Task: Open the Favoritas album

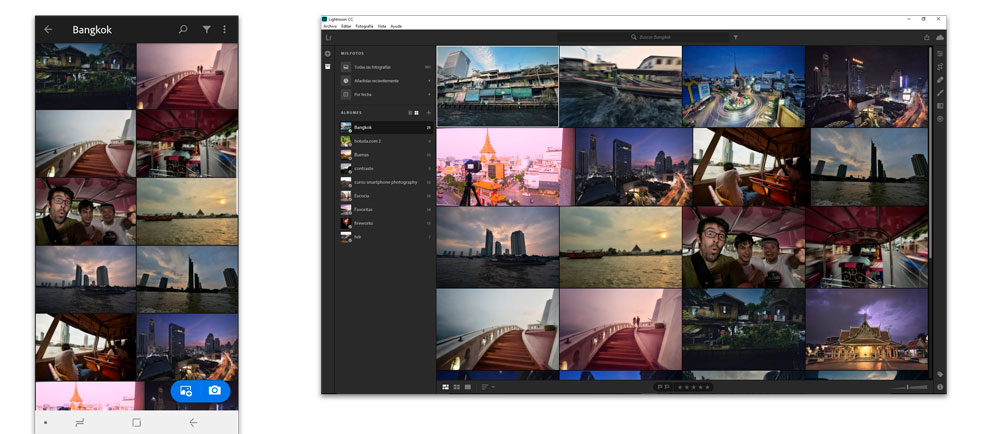Action: tap(363, 209)
